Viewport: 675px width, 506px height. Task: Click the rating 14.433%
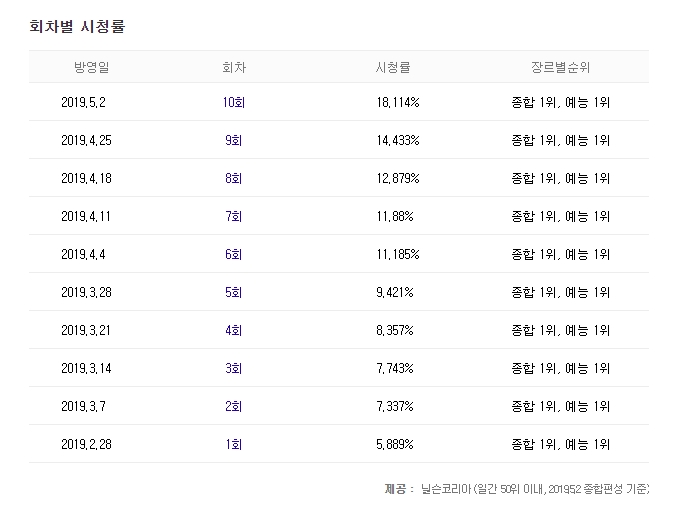point(398,140)
